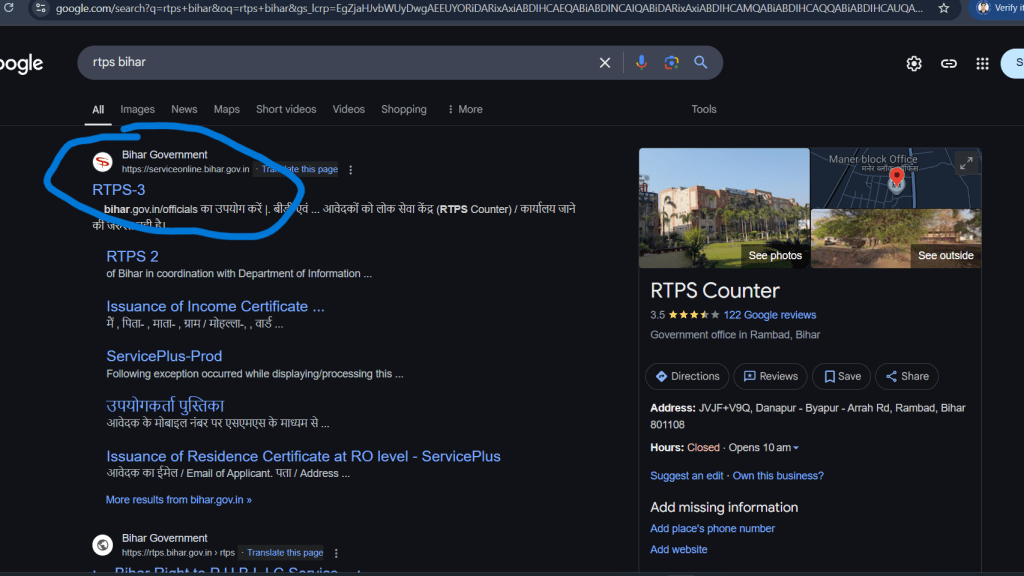Viewport: 1024px width, 576px height.
Task: Open Reviews for RTPS Counter
Action: 771,376
